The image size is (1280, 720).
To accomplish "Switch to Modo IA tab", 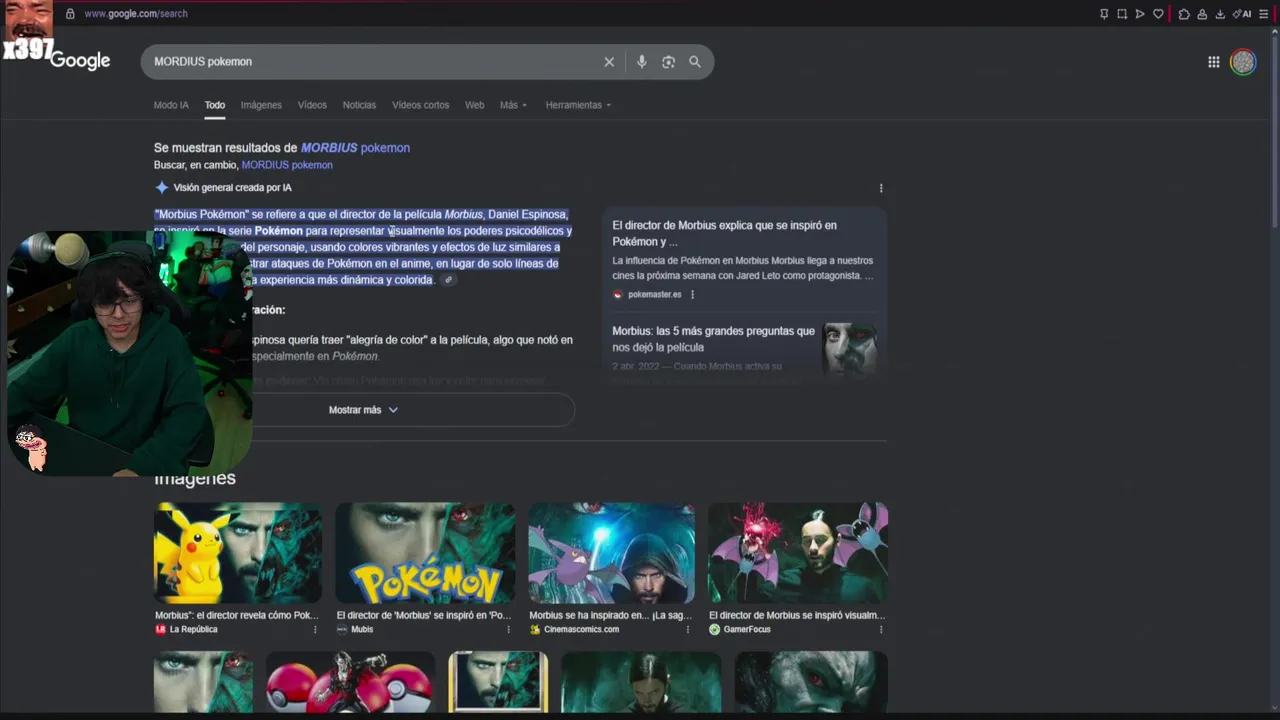I will coord(171,105).
